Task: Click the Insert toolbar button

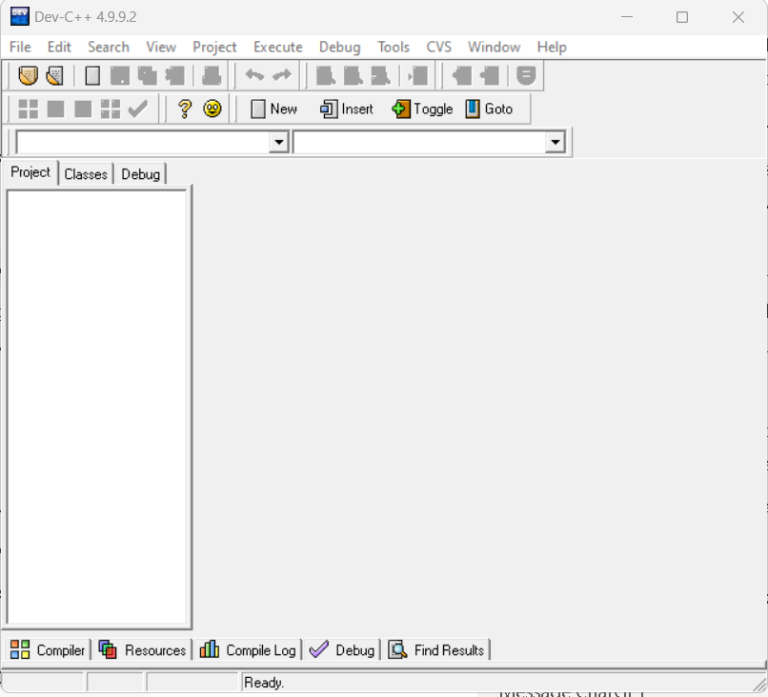Action: coord(346,109)
